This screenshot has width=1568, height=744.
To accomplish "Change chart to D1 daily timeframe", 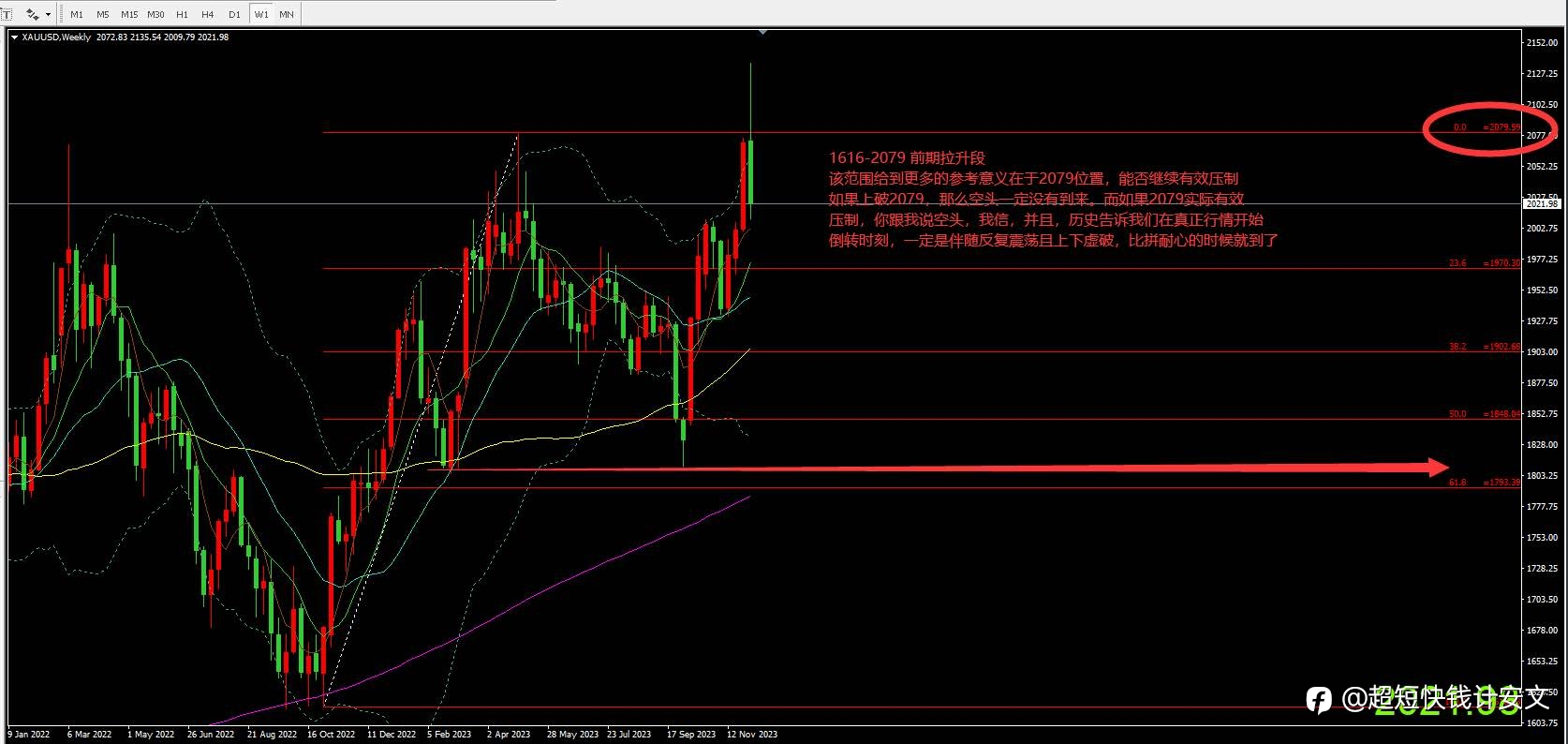I will (x=234, y=14).
